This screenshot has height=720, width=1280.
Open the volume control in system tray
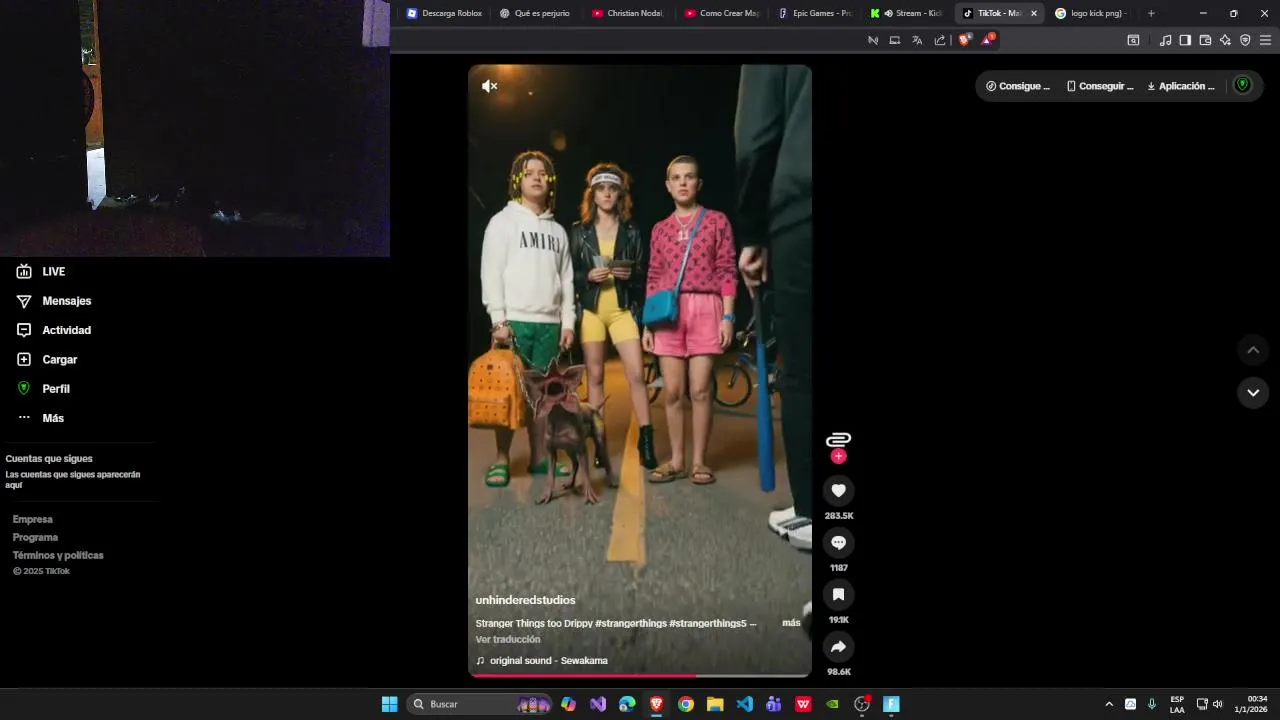[1218, 704]
